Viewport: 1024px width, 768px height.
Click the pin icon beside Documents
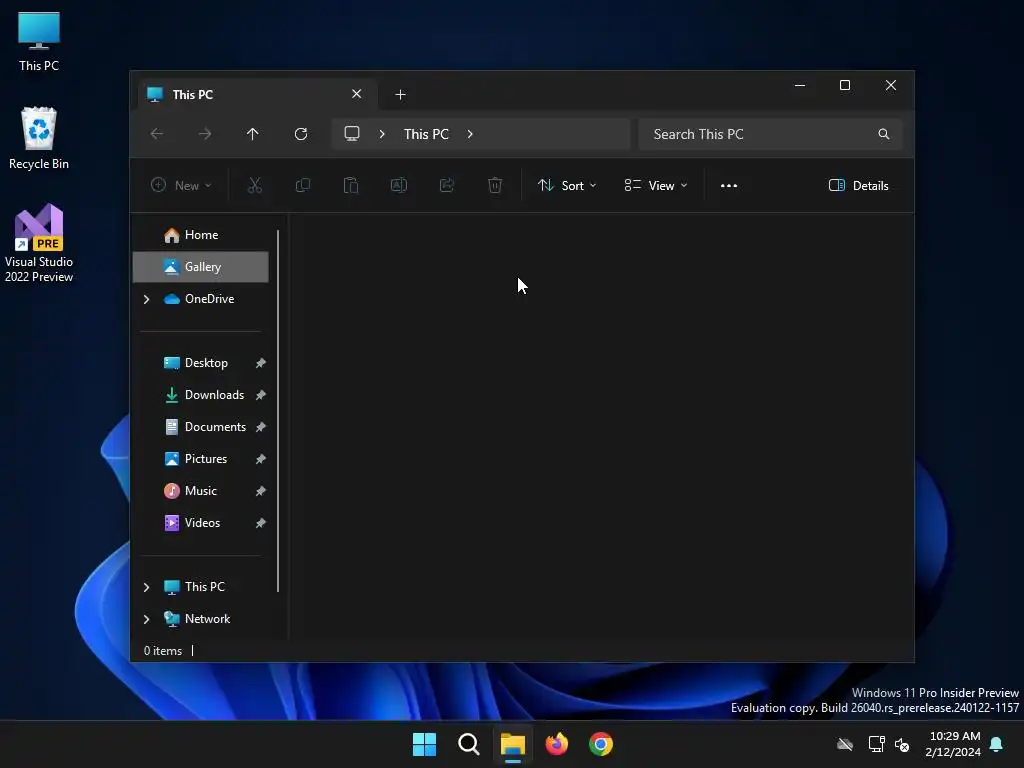[x=261, y=427]
